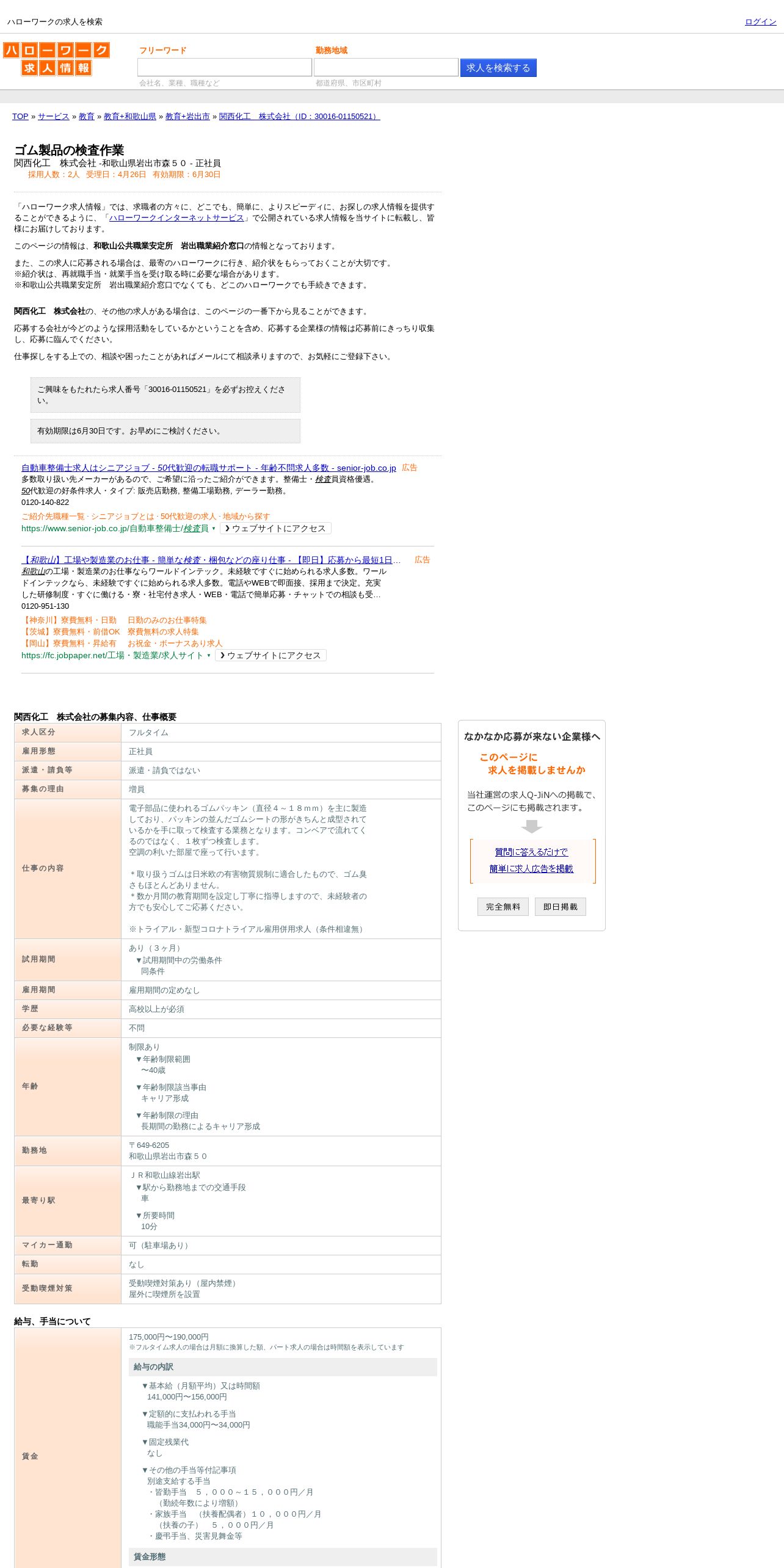Viewport: 784px width, 1568px height.
Task: Open the 関西化工 株式会社 ID breadcrumb link
Action: tap(299, 117)
